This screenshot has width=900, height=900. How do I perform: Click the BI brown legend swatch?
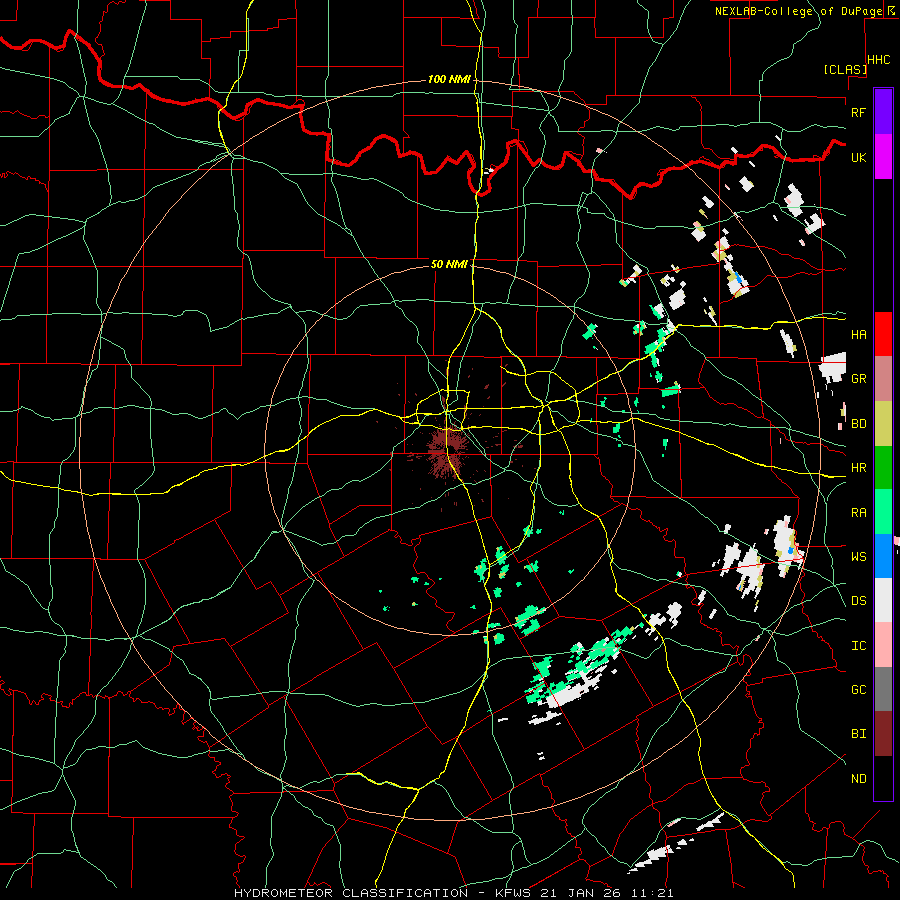[x=883, y=734]
